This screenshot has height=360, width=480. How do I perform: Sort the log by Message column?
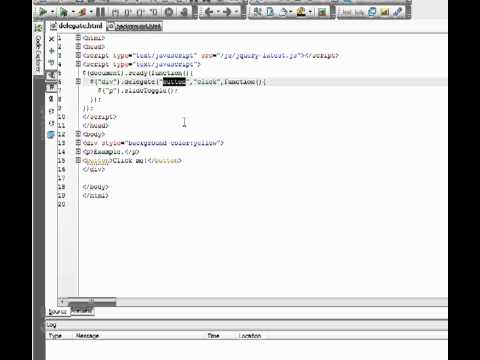pos(87,335)
